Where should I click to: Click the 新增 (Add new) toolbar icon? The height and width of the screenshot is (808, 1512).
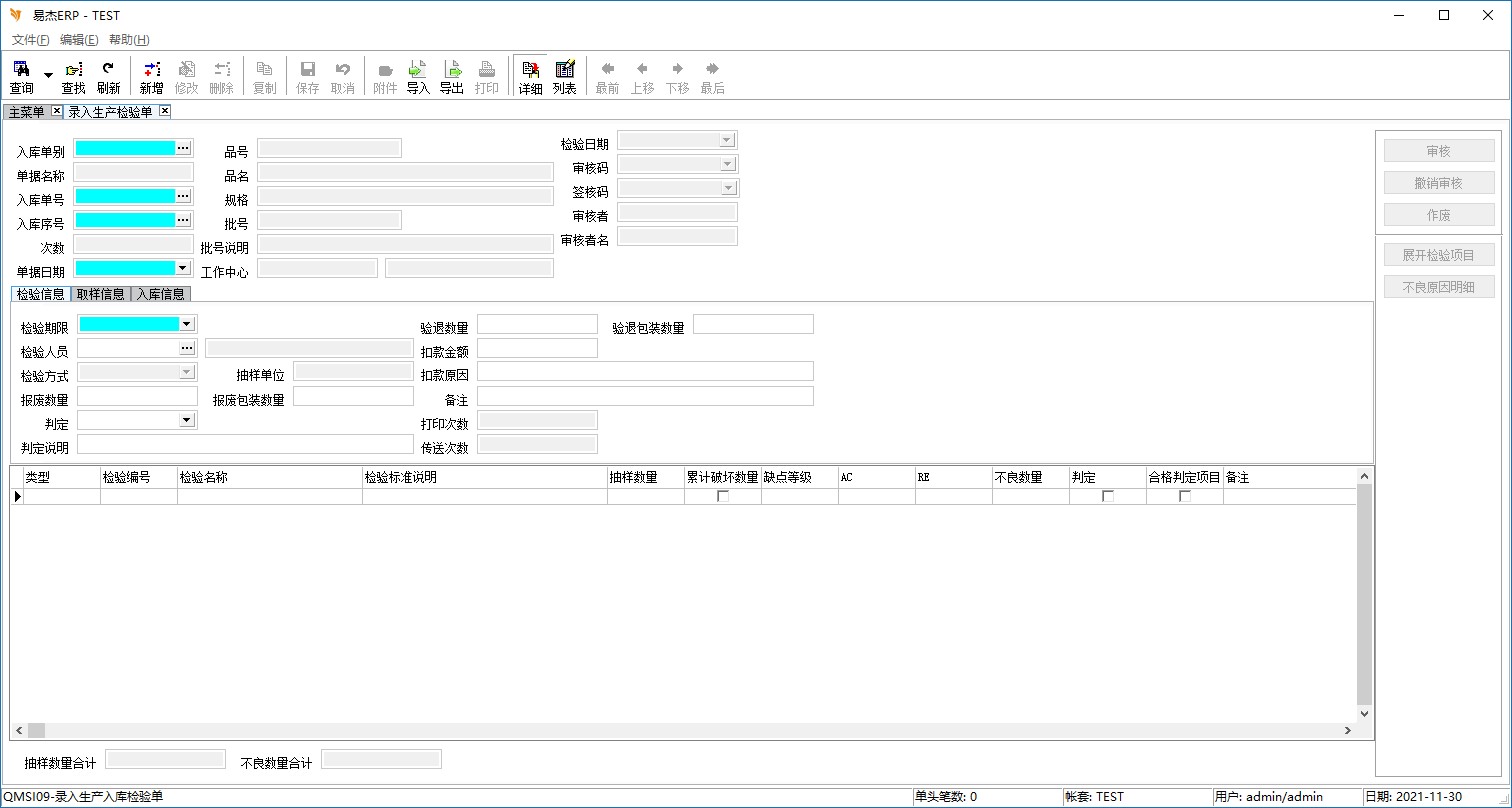coord(151,76)
